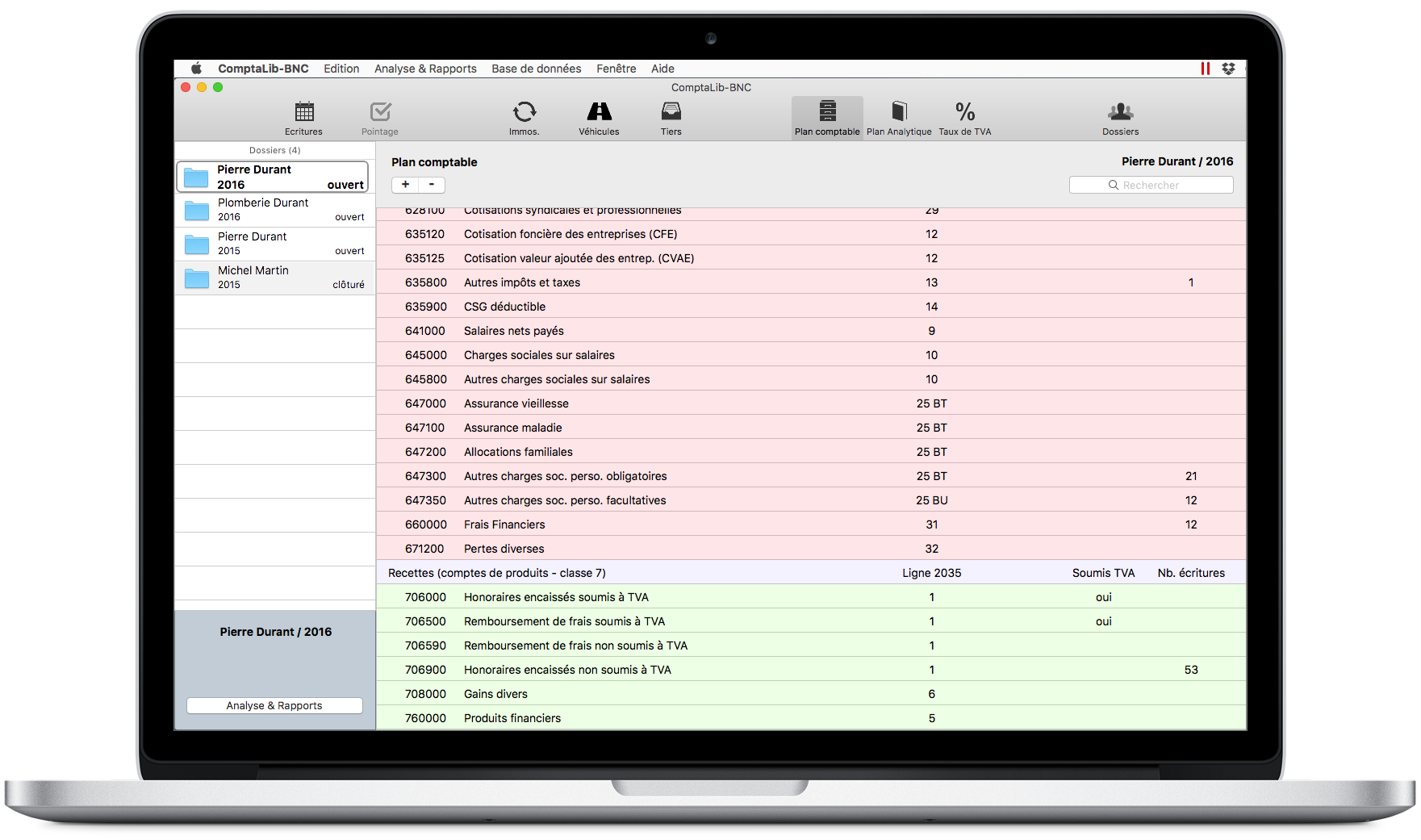Open the Ecritures toolbar icon
This screenshot has width=1421, height=840.
coord(303,119)
